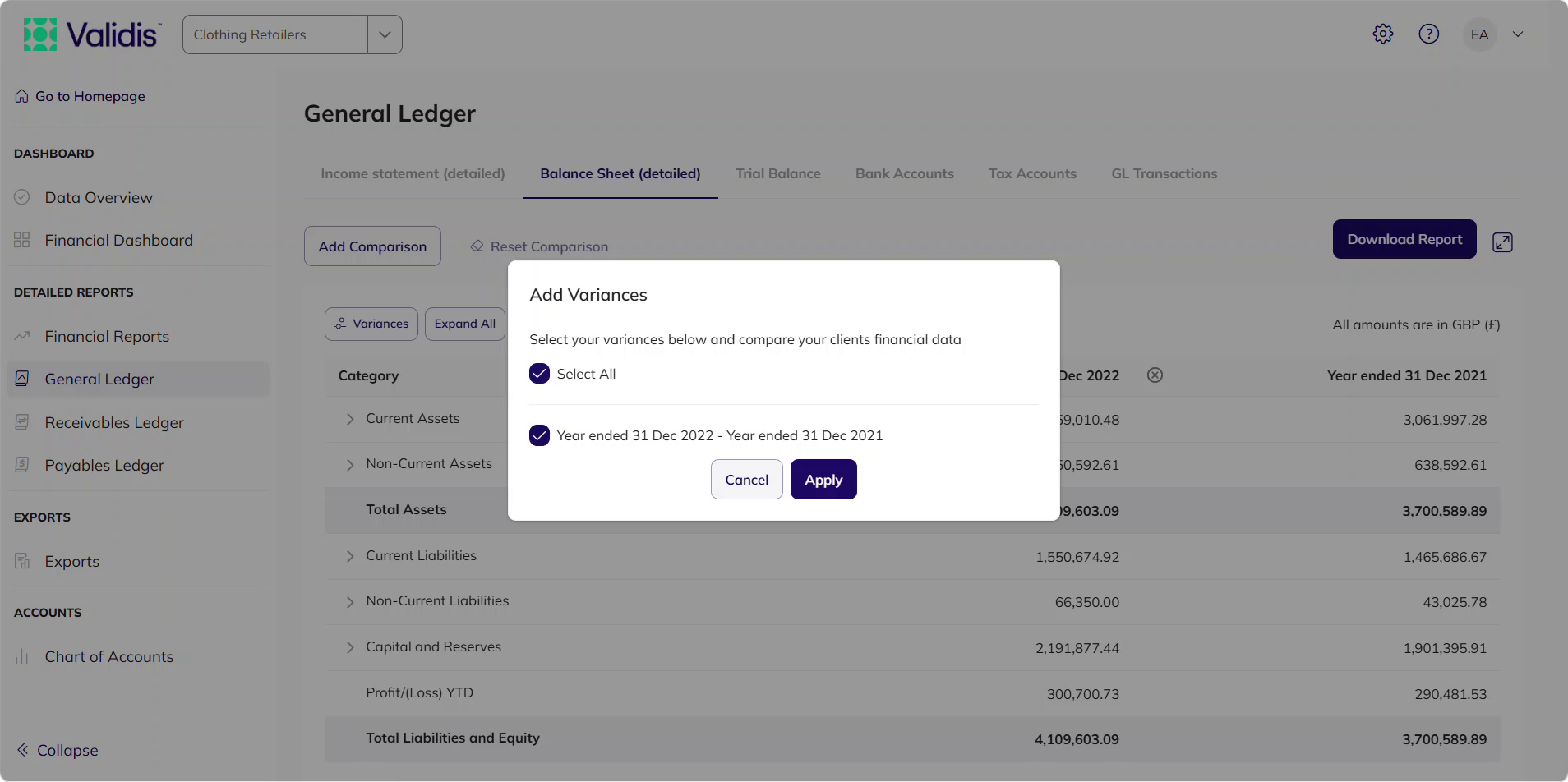Click the EA user avatar

[x=1479, y=34]
